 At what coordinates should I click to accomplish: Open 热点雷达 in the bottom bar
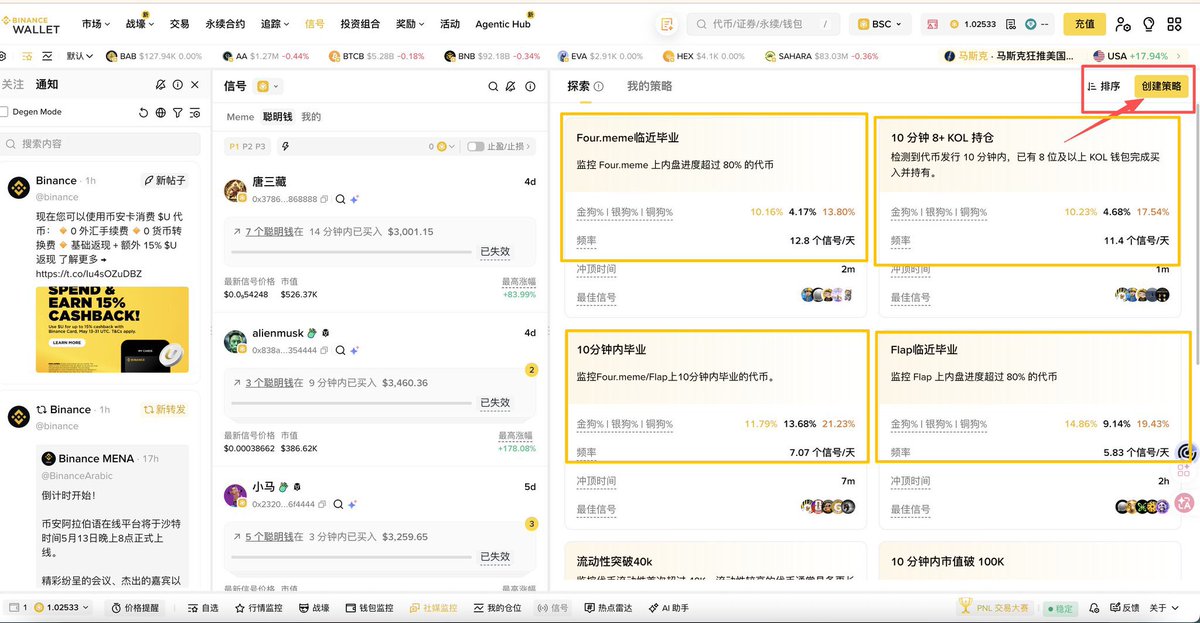tap(609, 607)
